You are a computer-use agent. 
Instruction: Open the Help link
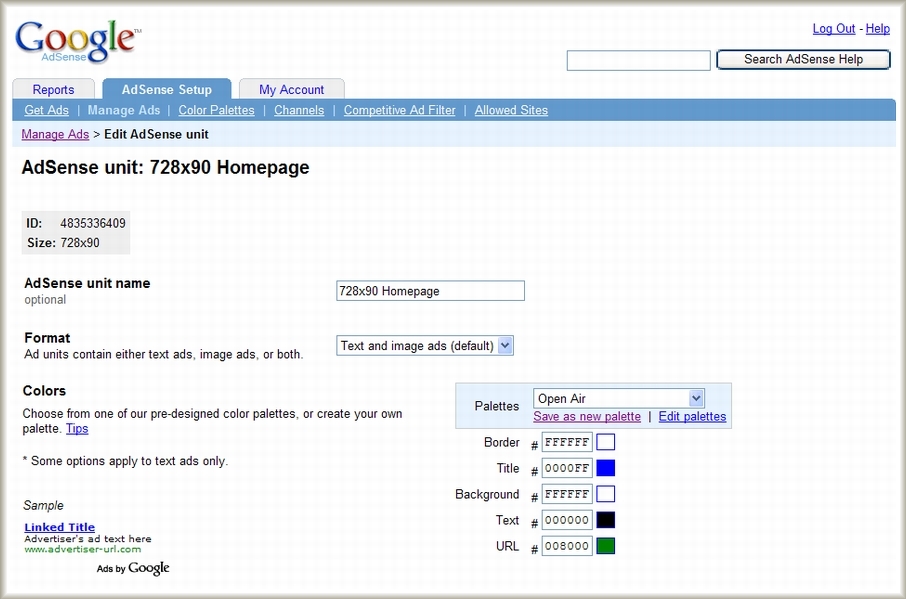tap(877, 28)
